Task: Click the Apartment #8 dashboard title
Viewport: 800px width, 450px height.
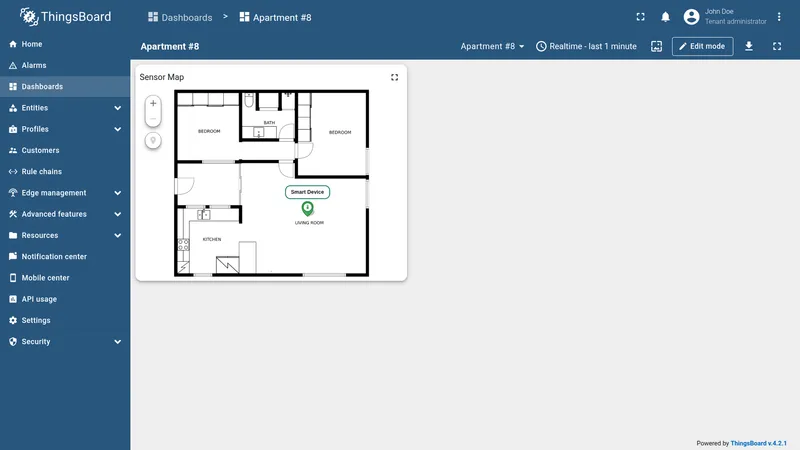Action: pos(170,46)
